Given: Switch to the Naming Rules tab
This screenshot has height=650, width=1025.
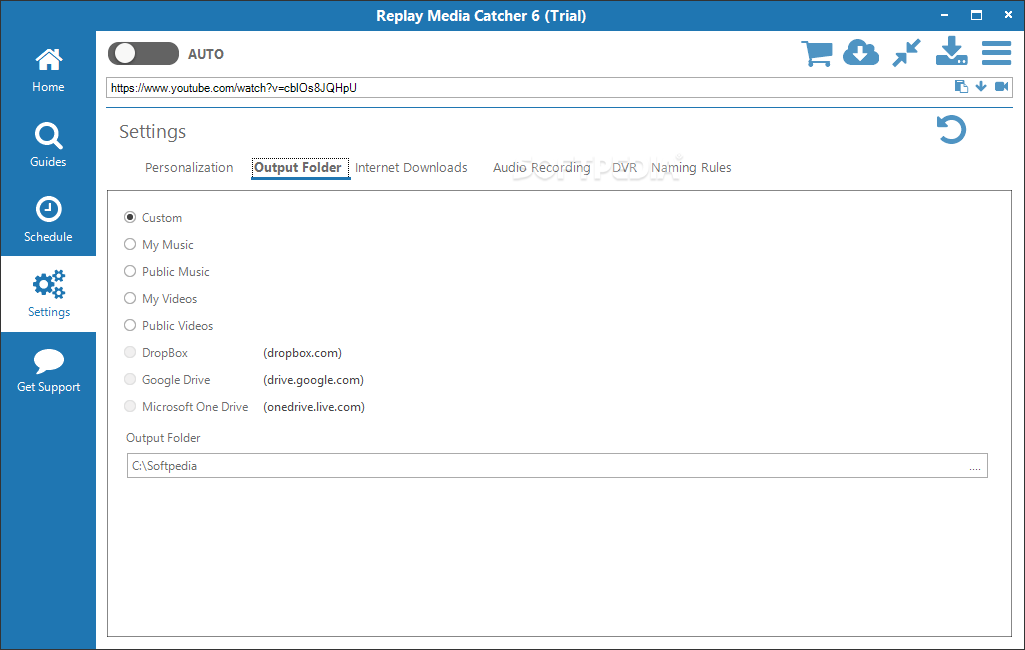Looking at the screenshot, I should tap(691, 167).
